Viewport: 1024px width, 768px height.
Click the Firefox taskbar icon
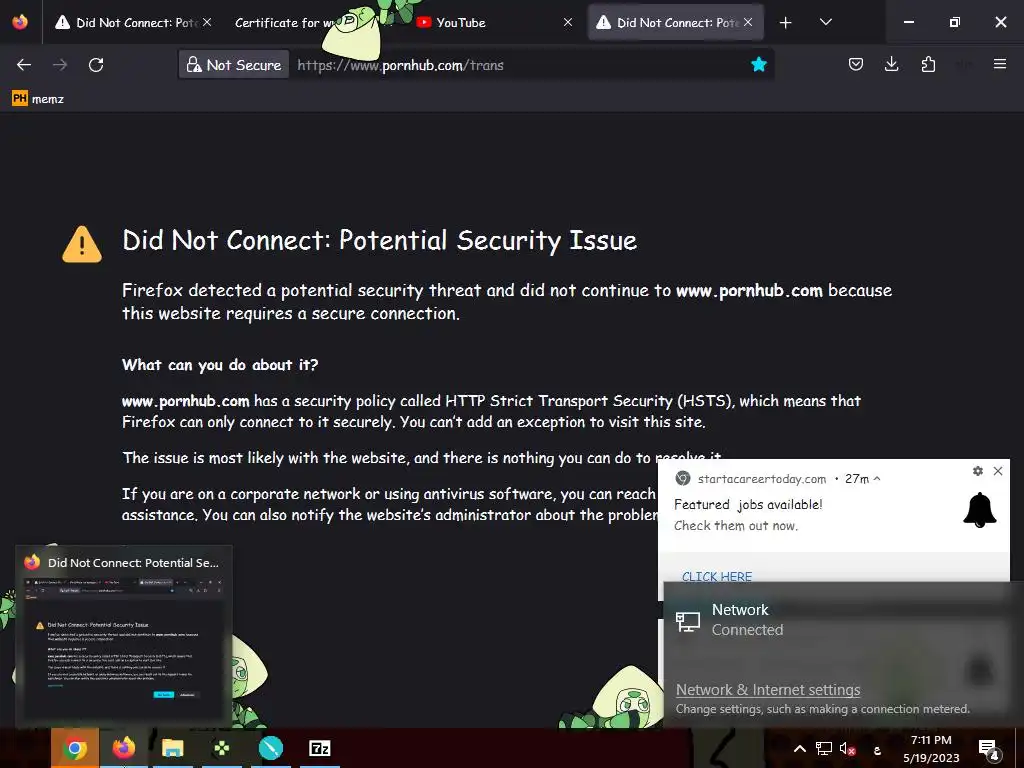[123, 748]
